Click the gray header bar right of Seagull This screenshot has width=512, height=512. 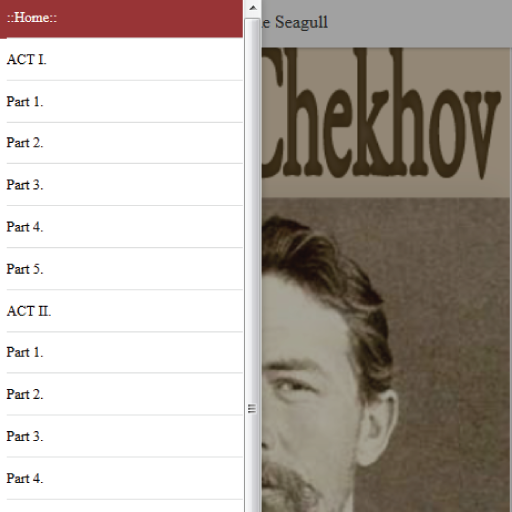tap(420, 23)
